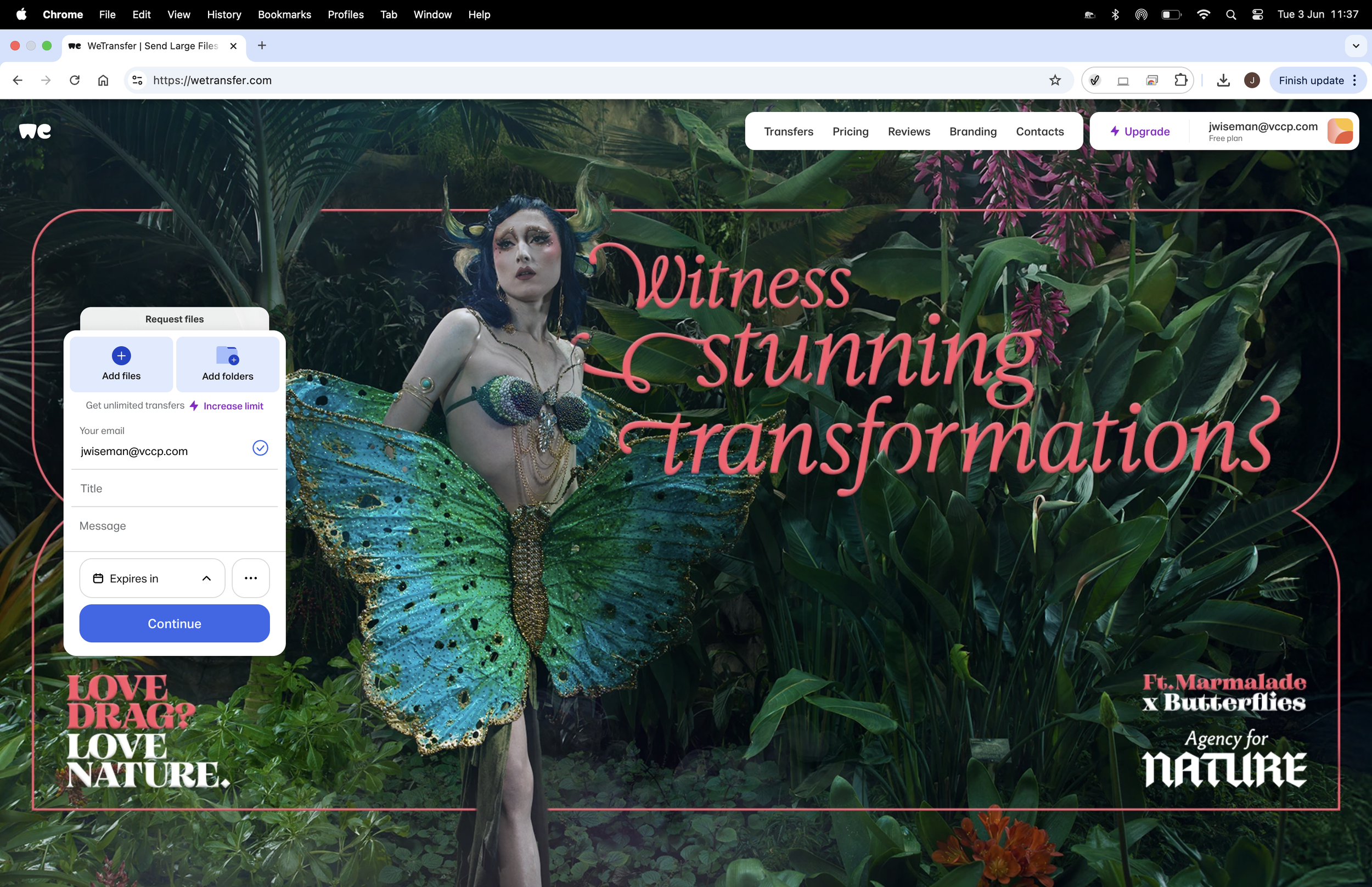Click the account avatar next to email
The height and width of the screenshot is (887, 1372).
[x=1339, y=131]
